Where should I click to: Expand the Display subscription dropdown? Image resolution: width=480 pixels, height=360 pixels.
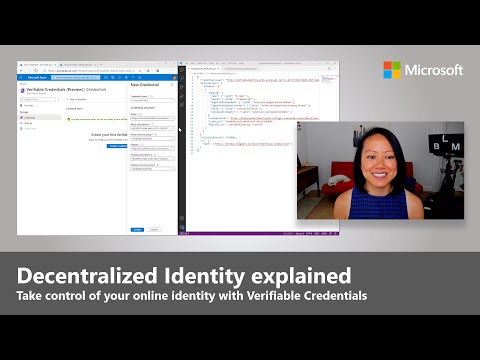click(x=152, y=159)
